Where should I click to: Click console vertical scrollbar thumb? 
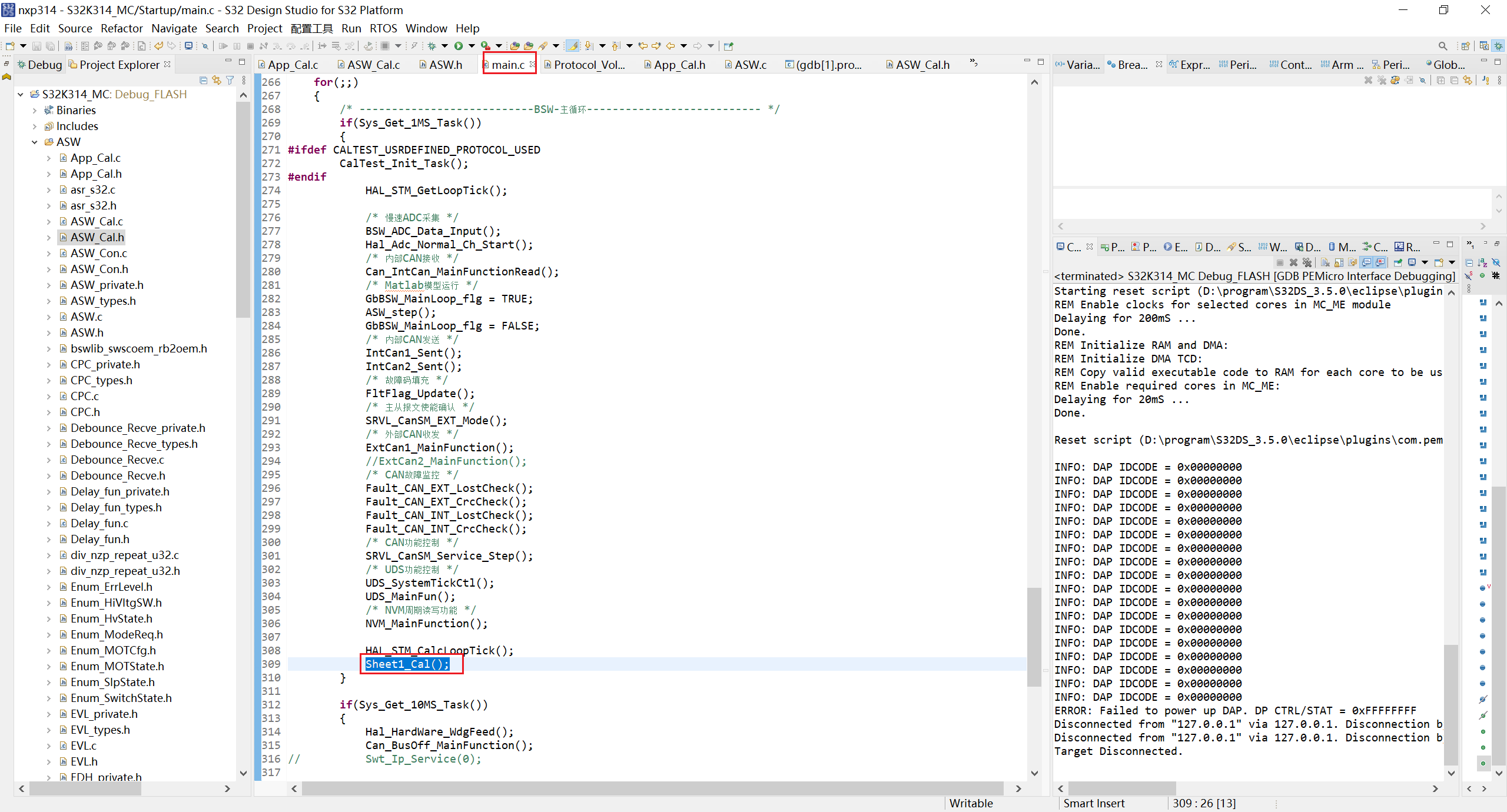coord(1451,704)
